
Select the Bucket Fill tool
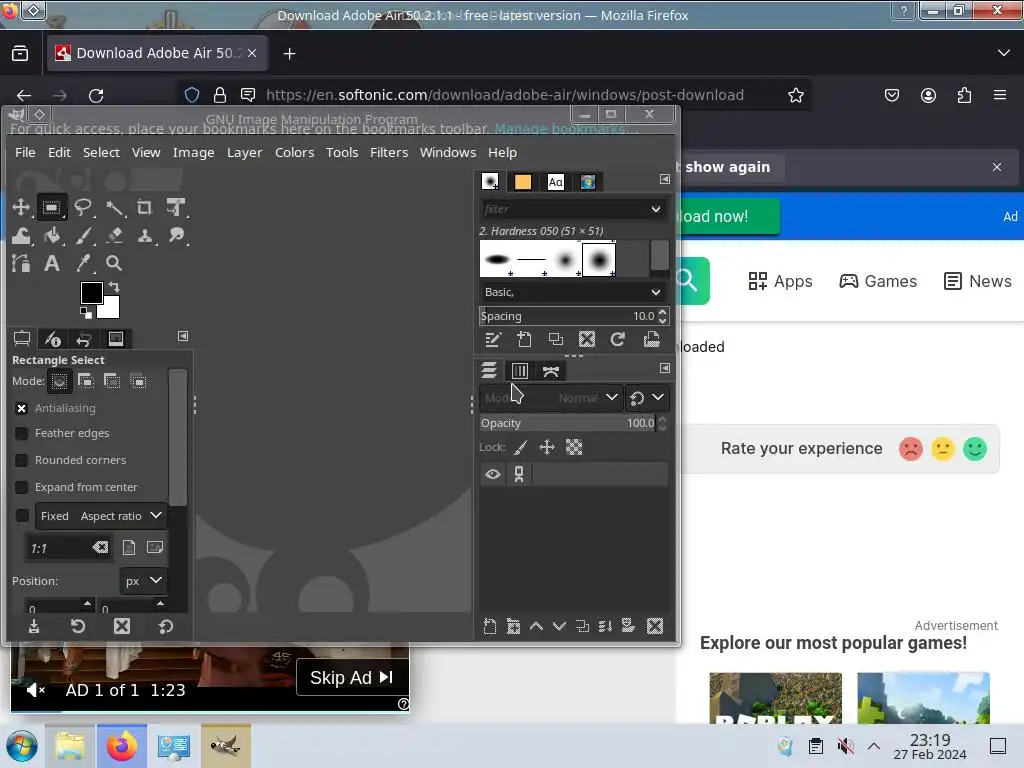[52, 236]
